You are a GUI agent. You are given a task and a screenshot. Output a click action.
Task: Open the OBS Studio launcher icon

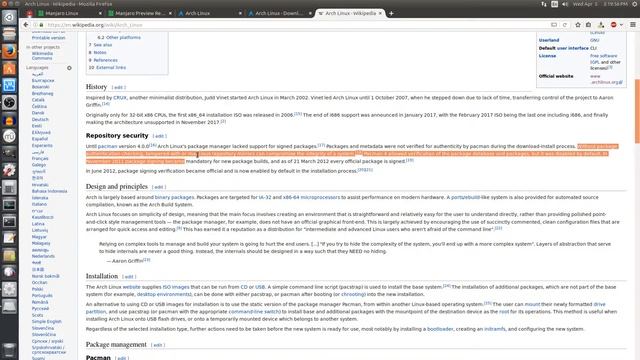click(9, 102)
